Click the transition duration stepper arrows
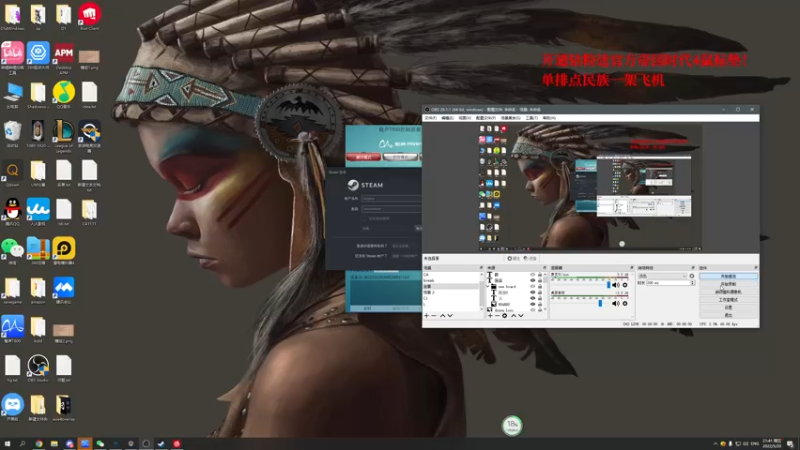 pos(692,283)
